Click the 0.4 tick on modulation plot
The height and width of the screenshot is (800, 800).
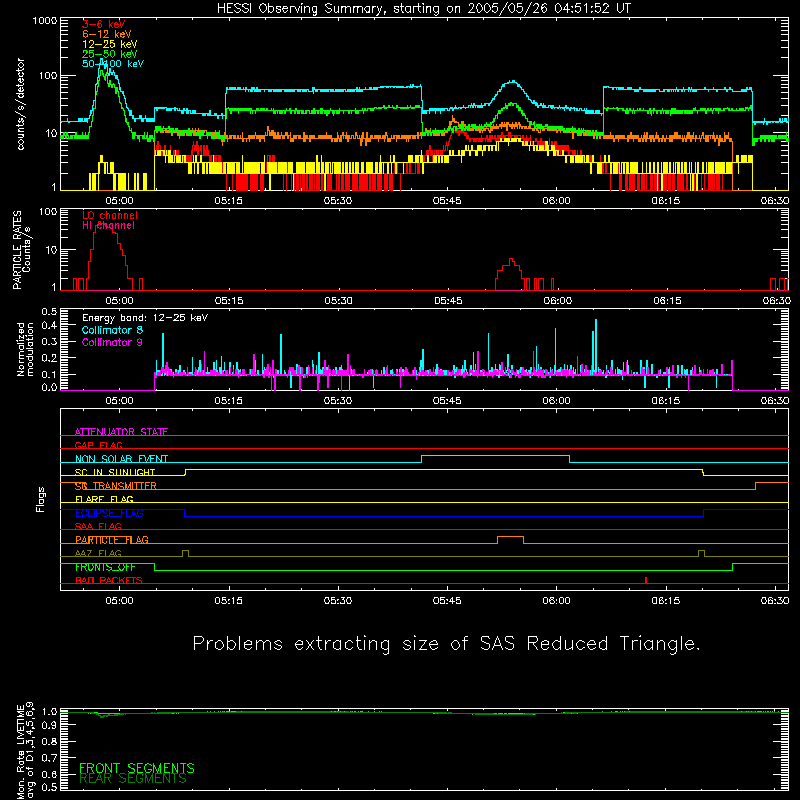click(49, 326)
